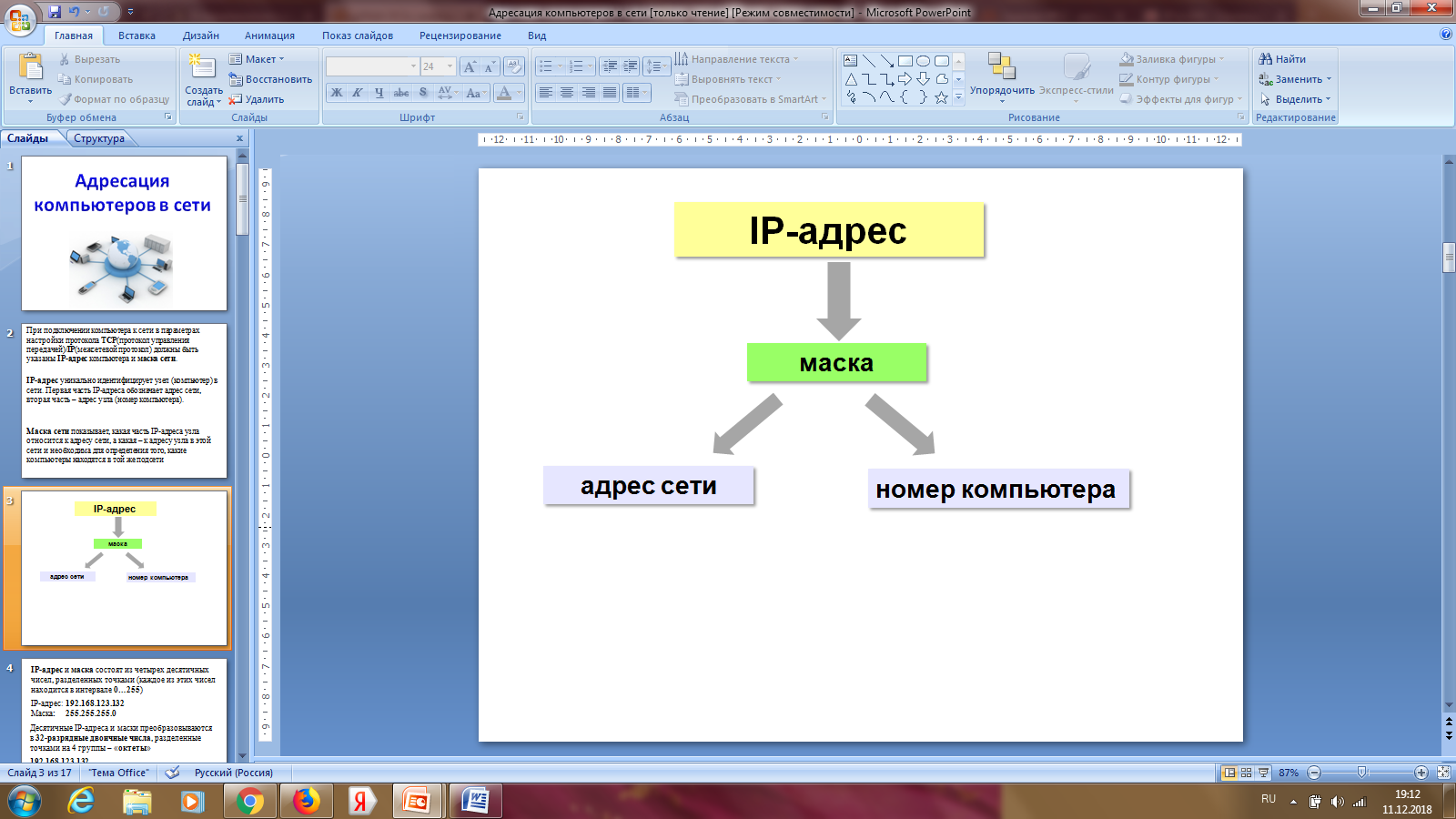1456x819 pixels.
Task: Click the zoom out minus button
Action: pos(1314,773)
